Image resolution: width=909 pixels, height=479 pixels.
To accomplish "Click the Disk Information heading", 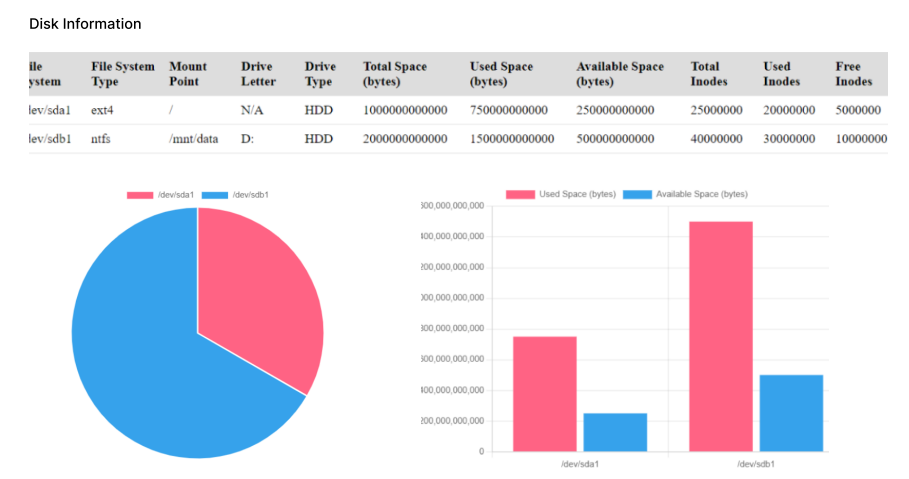I will click(85, 24).
